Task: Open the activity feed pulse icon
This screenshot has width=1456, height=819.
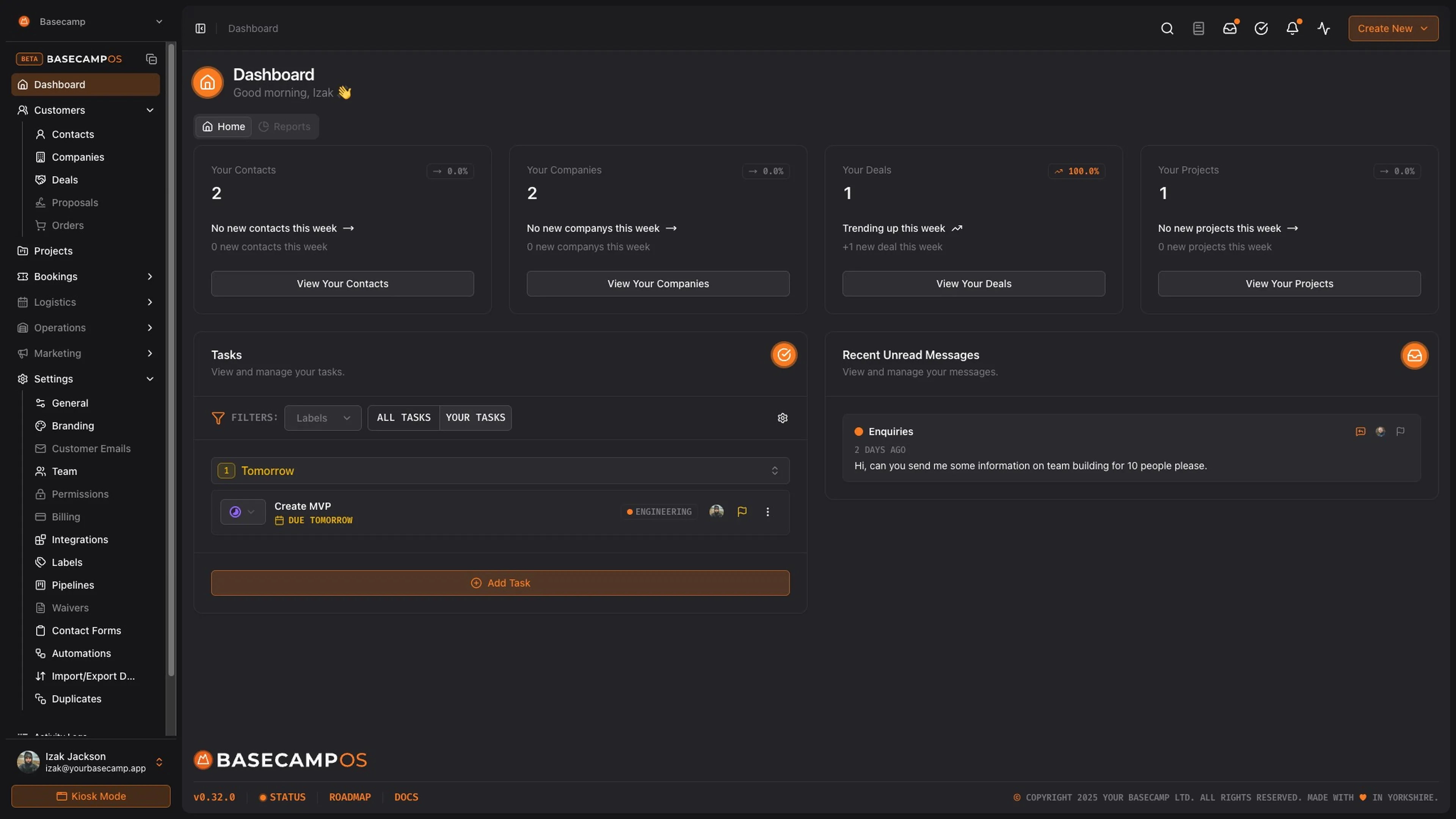Action: [1324, 28]
